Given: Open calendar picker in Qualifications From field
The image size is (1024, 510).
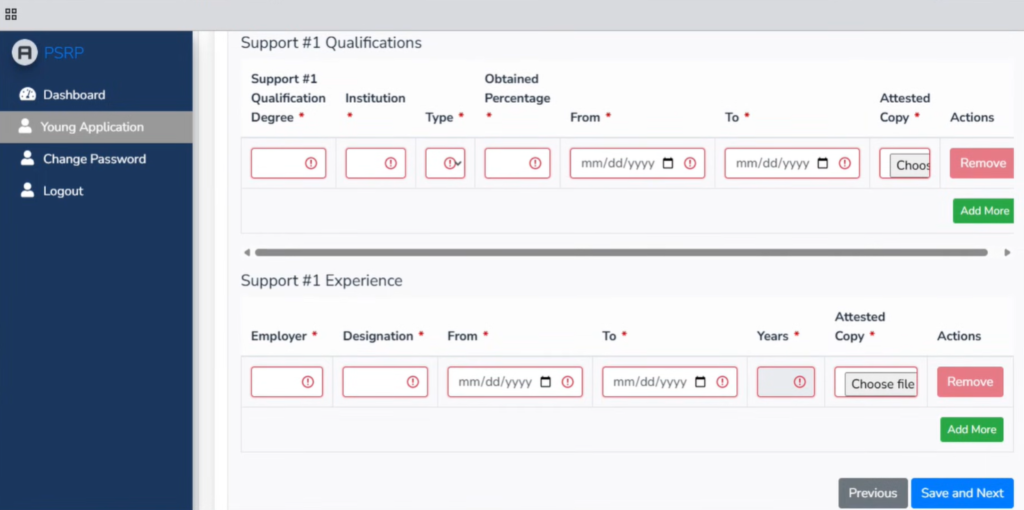Looking at the screenshot, I should point(668,163).
